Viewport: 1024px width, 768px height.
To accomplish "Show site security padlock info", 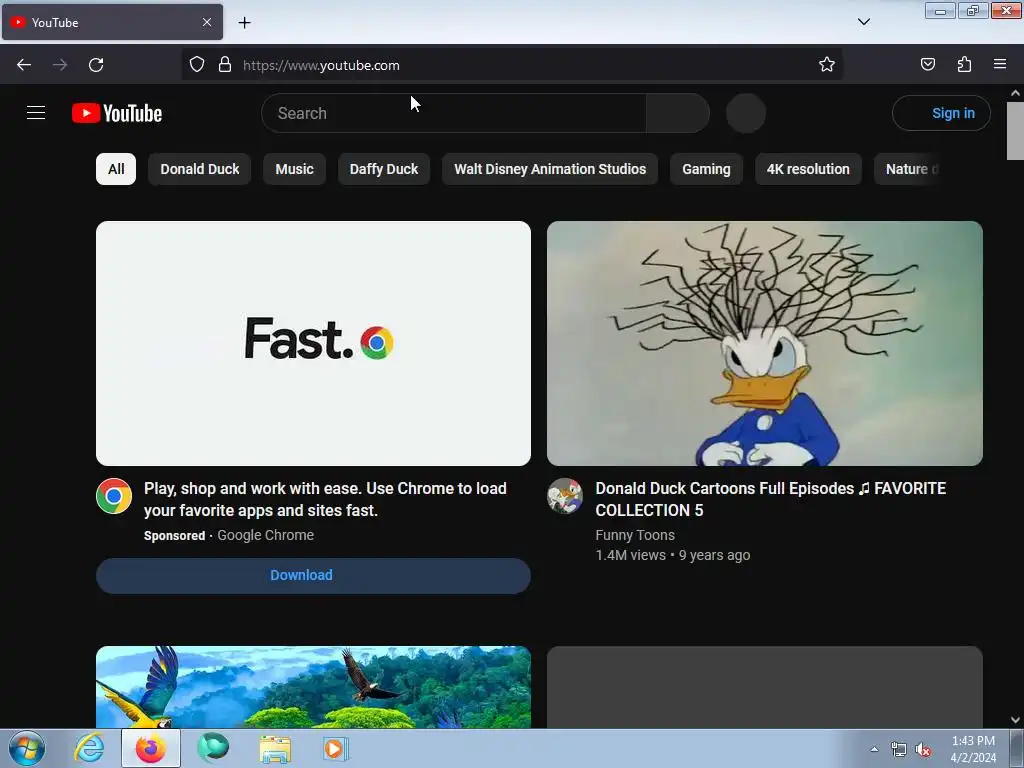I will tap(225, 65).
